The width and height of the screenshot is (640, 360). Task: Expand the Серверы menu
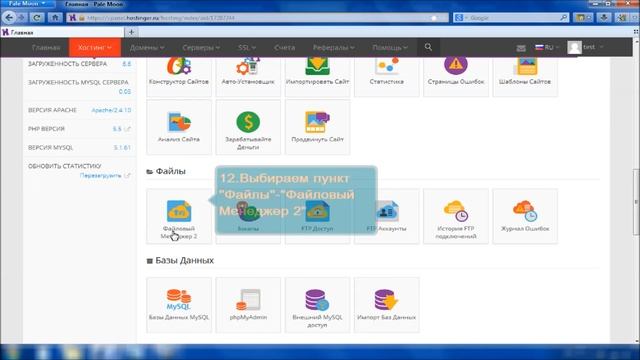click(x=201, y=47)
